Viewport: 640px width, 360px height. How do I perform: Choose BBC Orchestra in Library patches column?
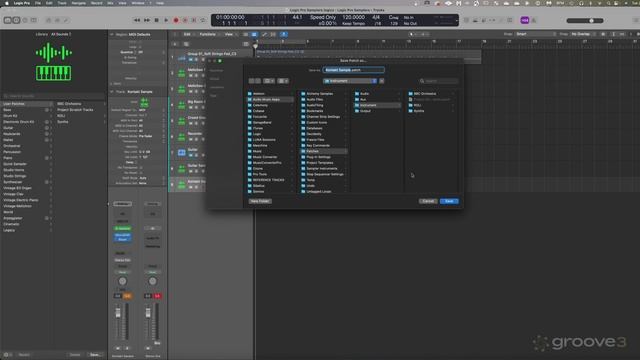[80, 104]
